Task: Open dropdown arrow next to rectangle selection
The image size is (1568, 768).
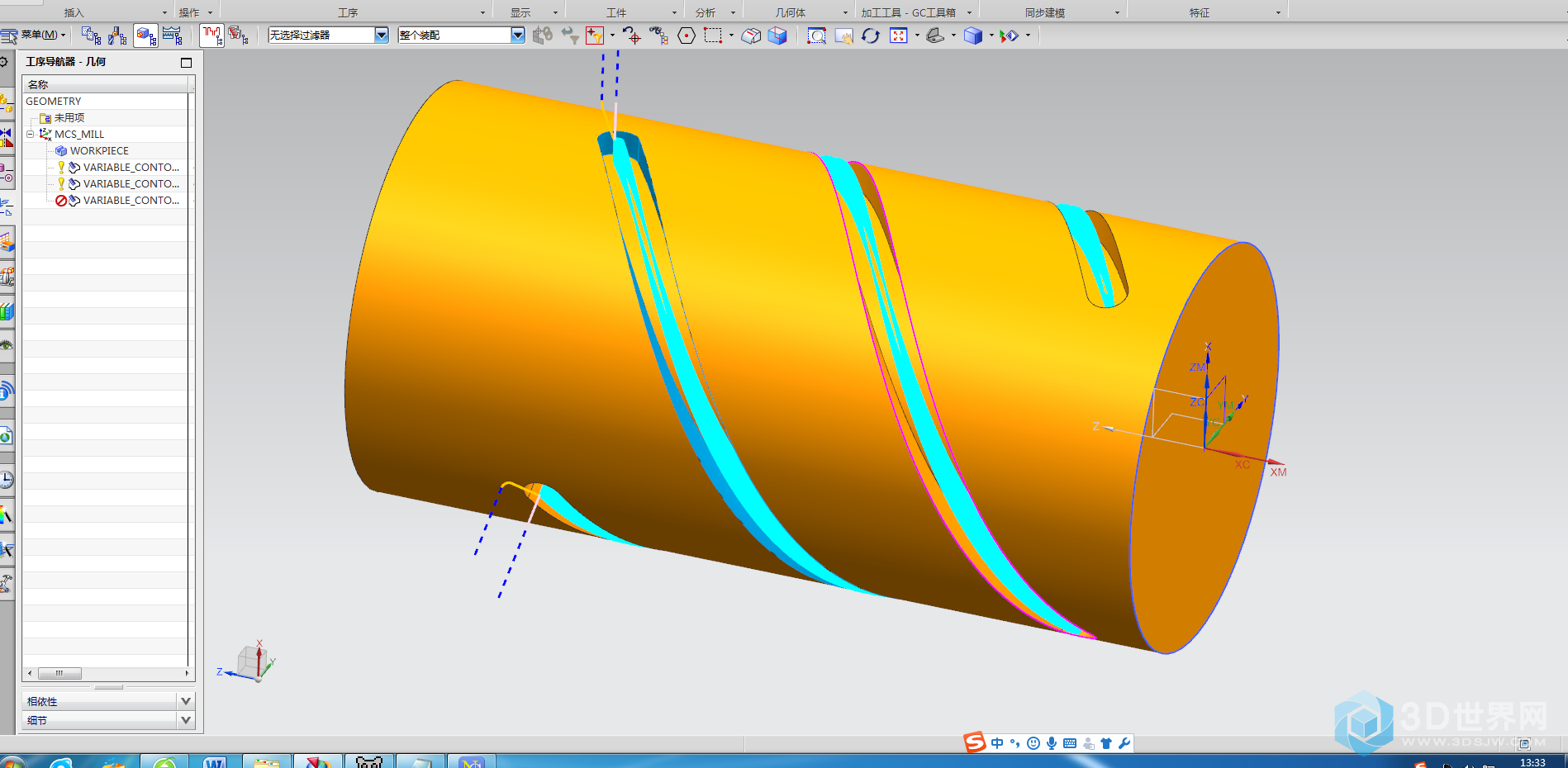Action: coord(731,36)
